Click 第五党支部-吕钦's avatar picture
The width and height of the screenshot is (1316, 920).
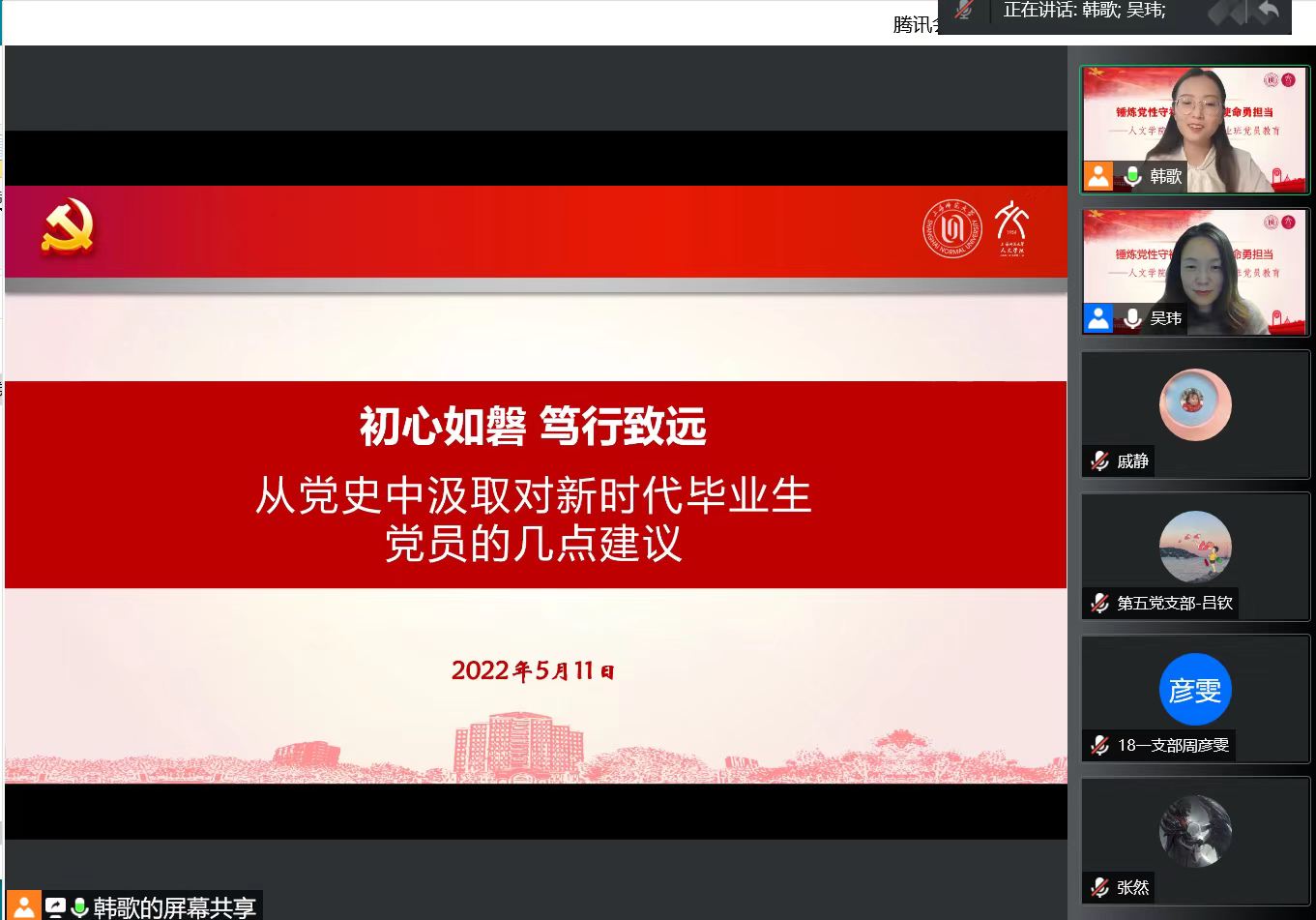click(x=1195, y=547)
